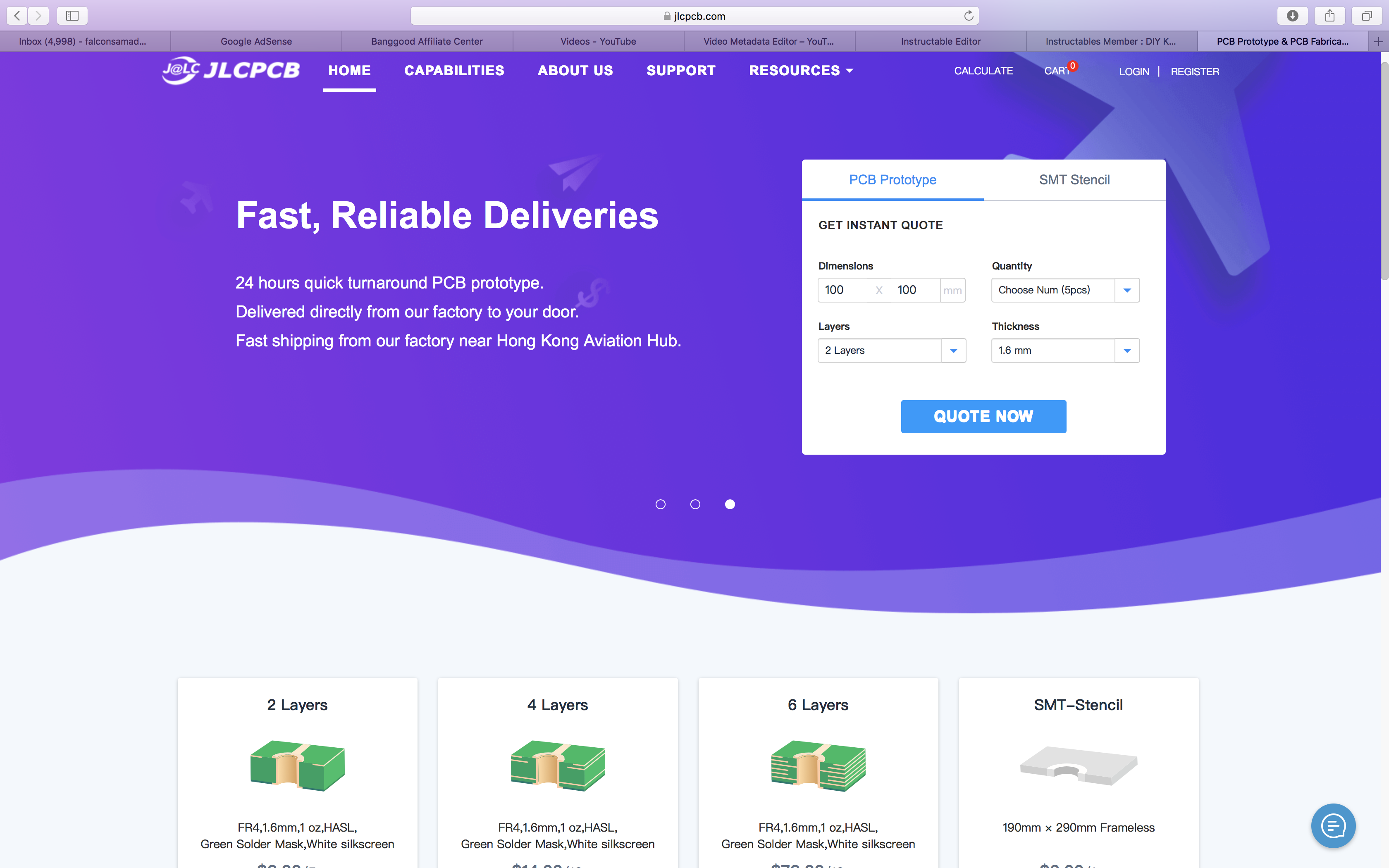Open the CALCULATE link
The width and height of the screenshot is (1389, 868).
click(x=983, y=71)
